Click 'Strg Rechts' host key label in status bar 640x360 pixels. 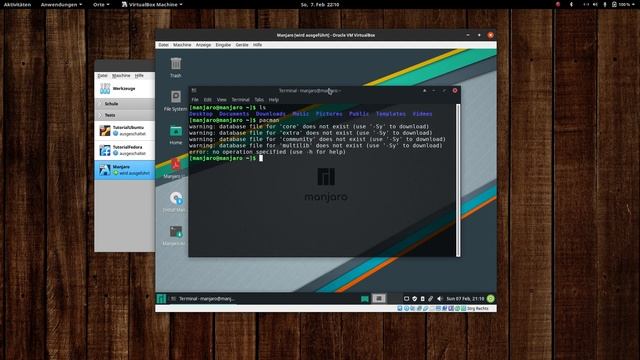point(478,309)
